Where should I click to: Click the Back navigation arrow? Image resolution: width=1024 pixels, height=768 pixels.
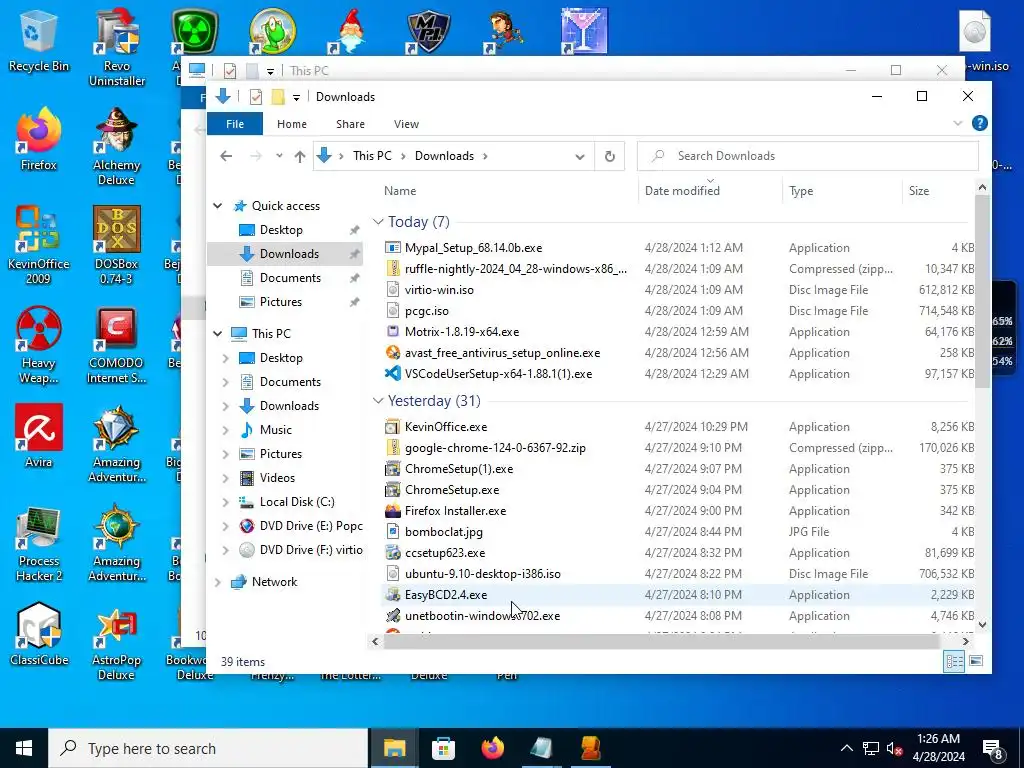226,156
